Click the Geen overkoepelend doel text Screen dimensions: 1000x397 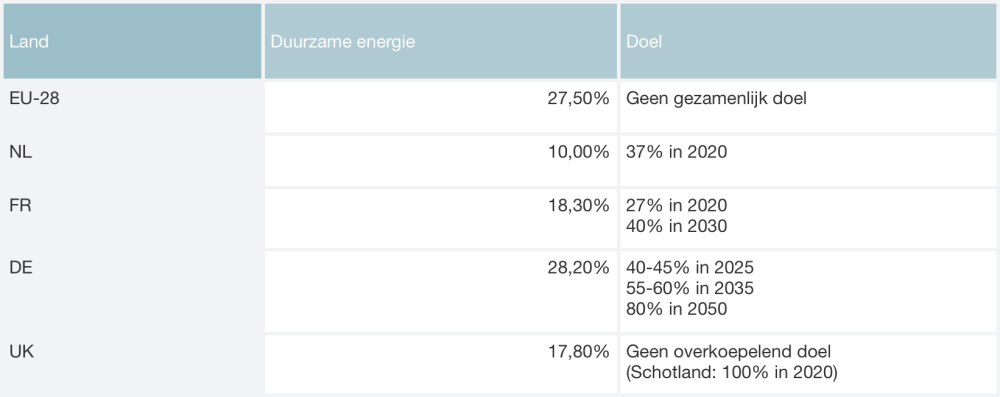point(729,352)
